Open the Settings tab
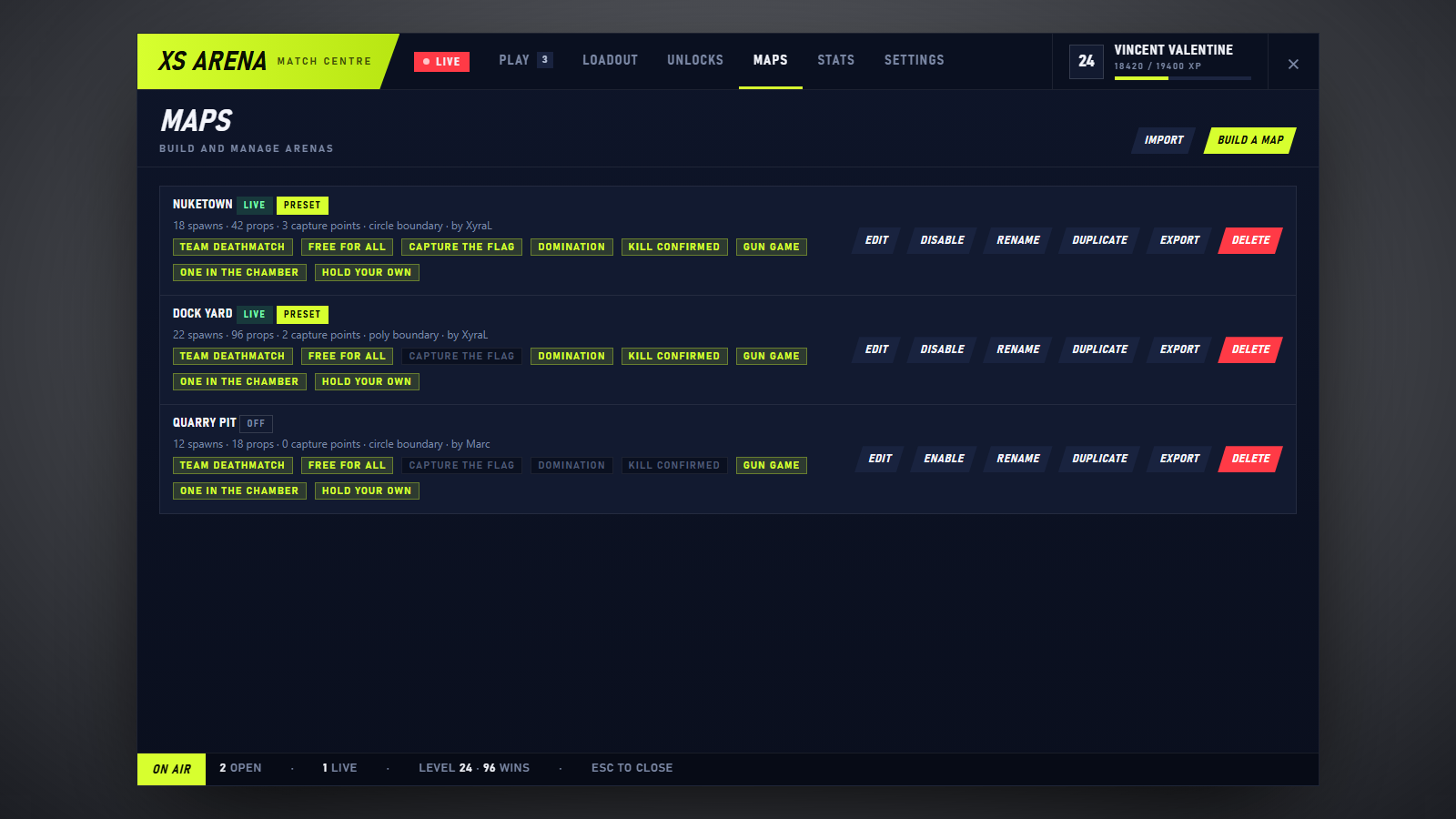Image resolution: width=1456 pixels, height=819 pixels. coord(914,60)
